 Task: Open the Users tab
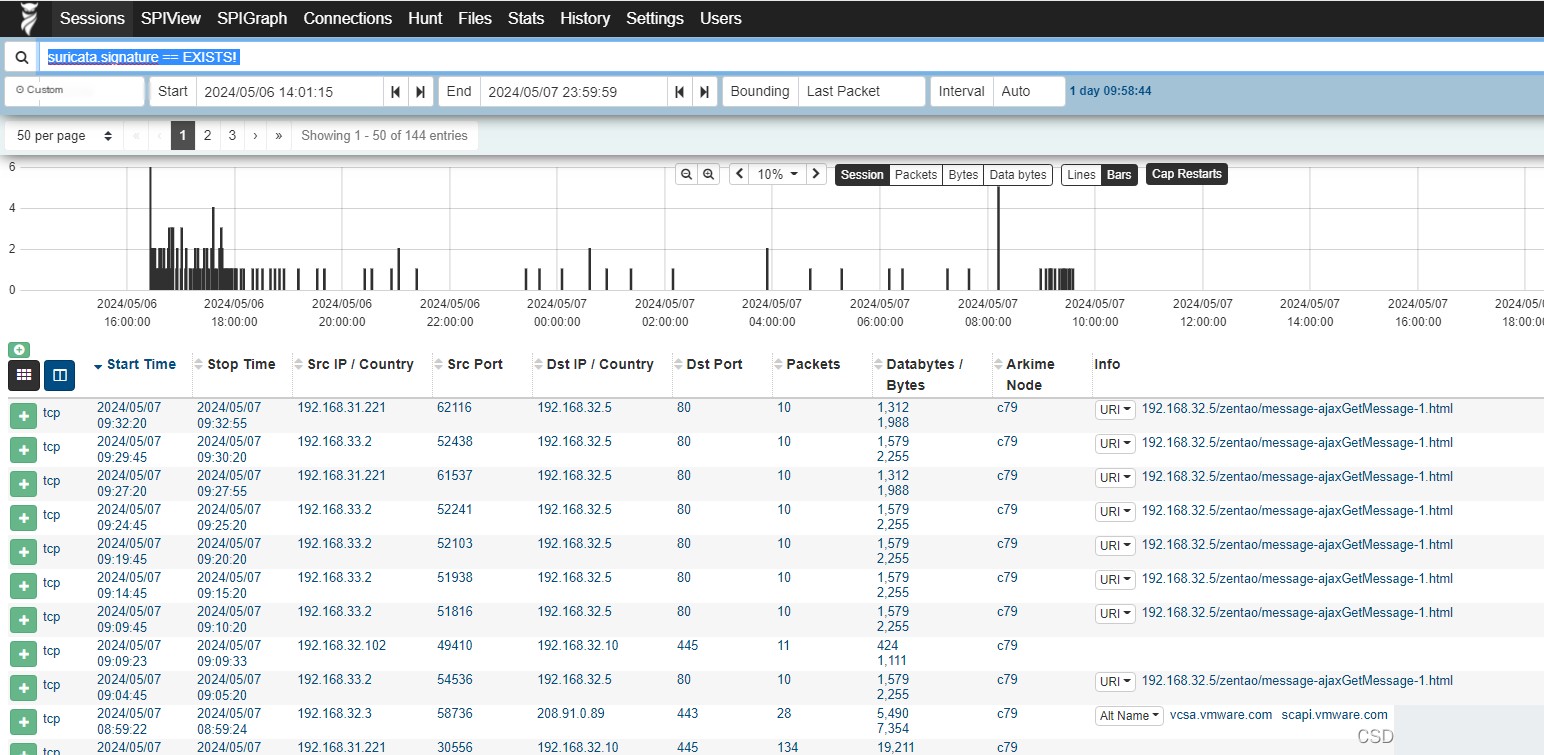(x=721, y=18)
